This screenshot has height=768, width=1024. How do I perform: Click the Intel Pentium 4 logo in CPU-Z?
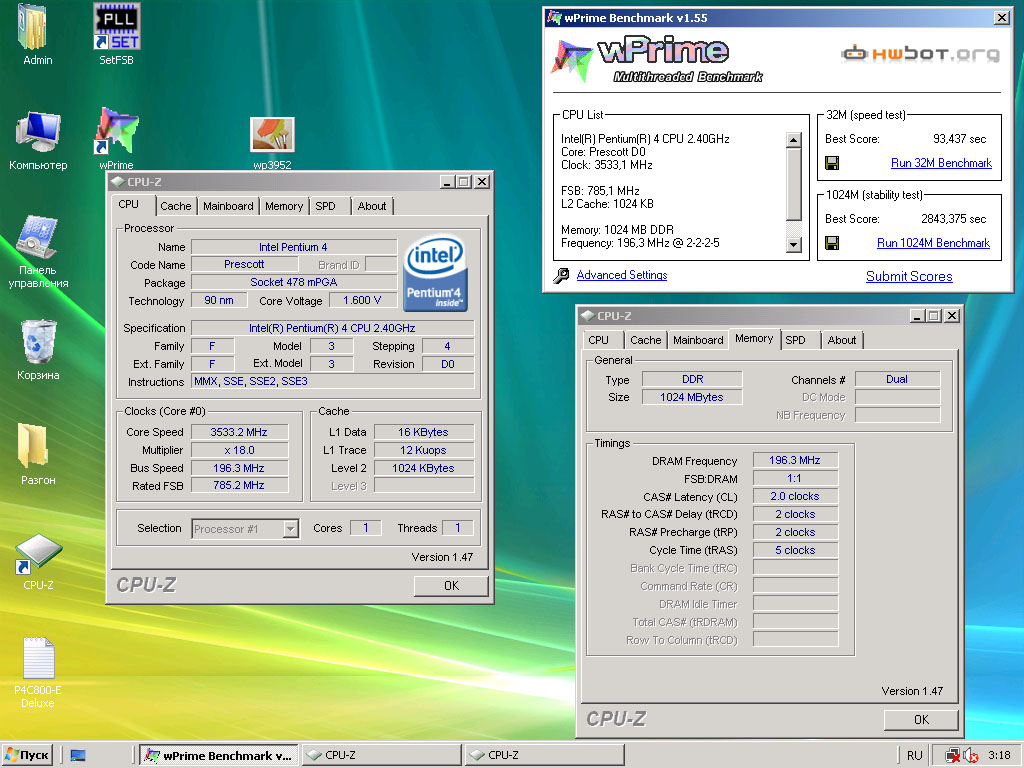point(435,273)
